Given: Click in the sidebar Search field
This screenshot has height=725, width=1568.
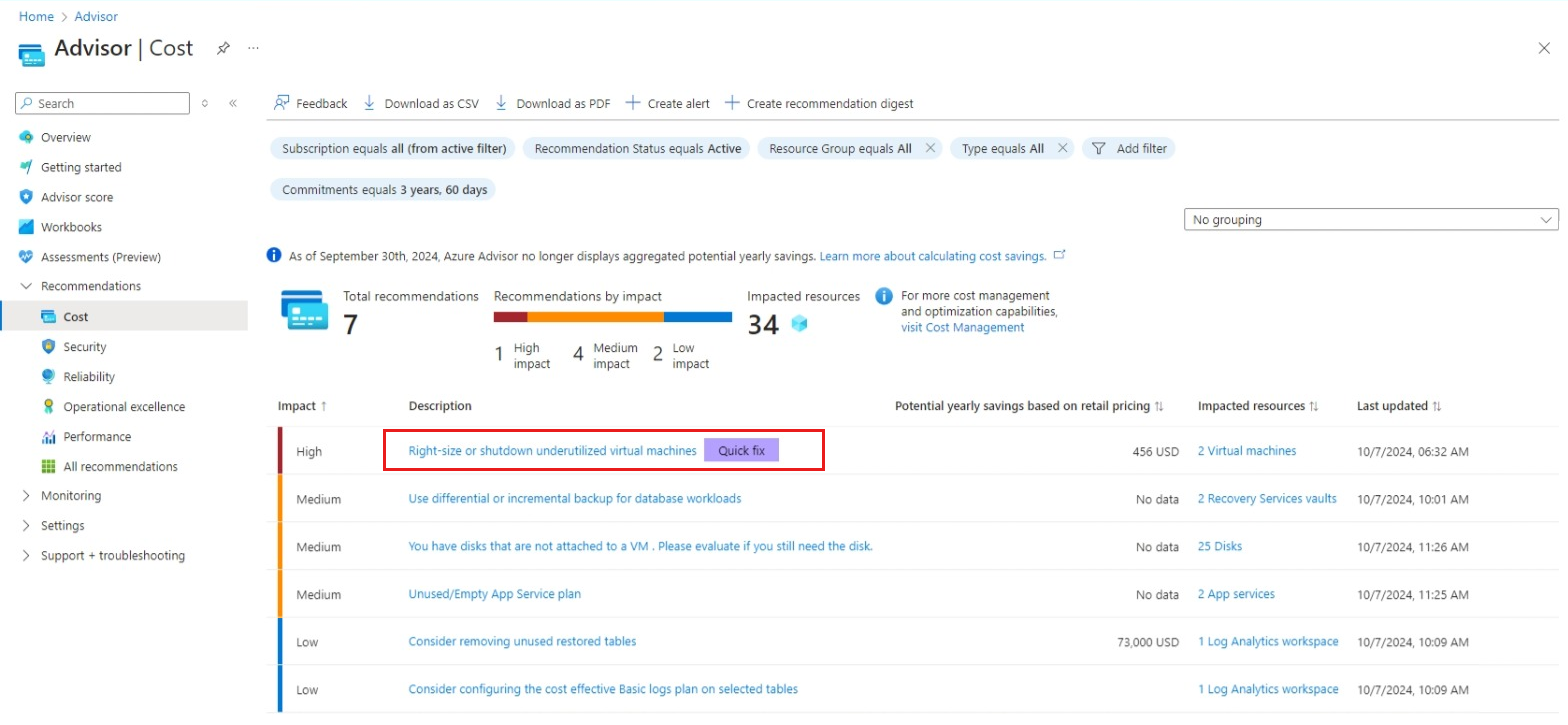Looking at the screenshot, I should click(102, 103).
